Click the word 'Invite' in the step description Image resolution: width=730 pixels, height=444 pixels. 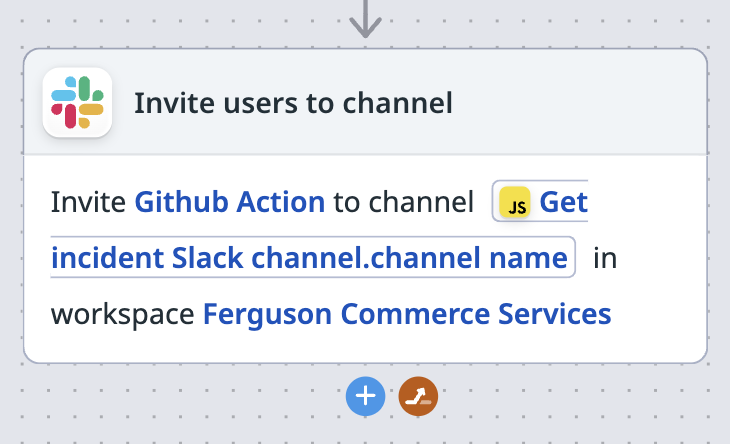[89, 203]
